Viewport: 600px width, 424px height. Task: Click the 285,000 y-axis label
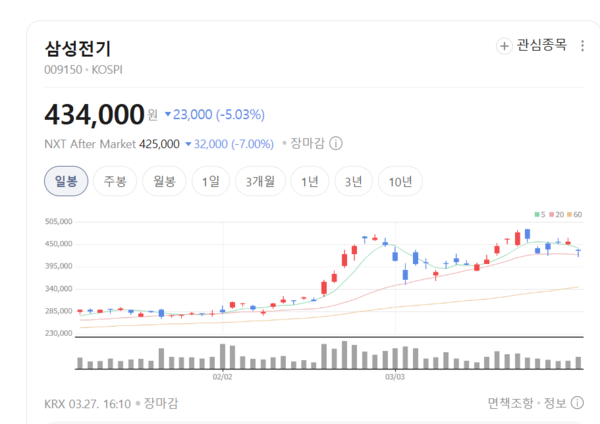click(59, 311)
